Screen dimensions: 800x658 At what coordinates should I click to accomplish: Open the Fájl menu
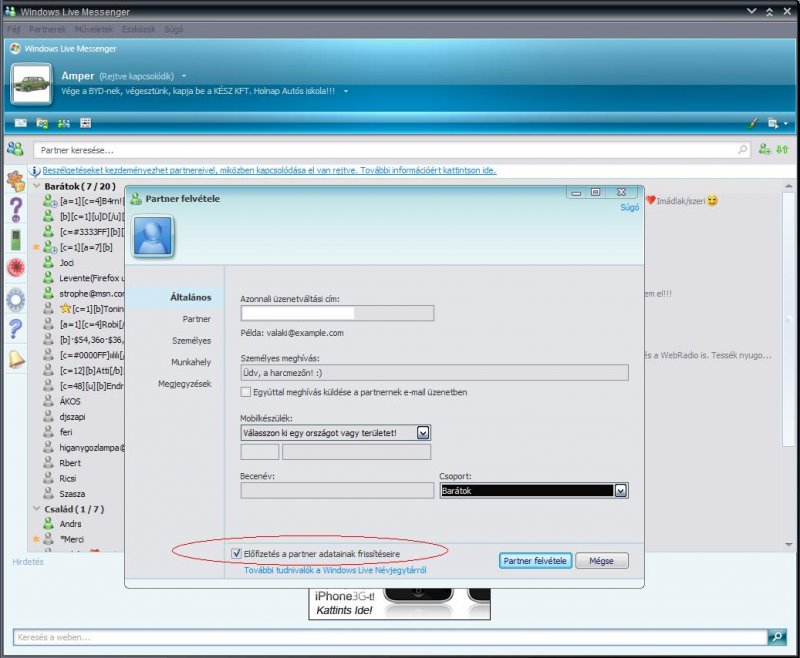14,29
